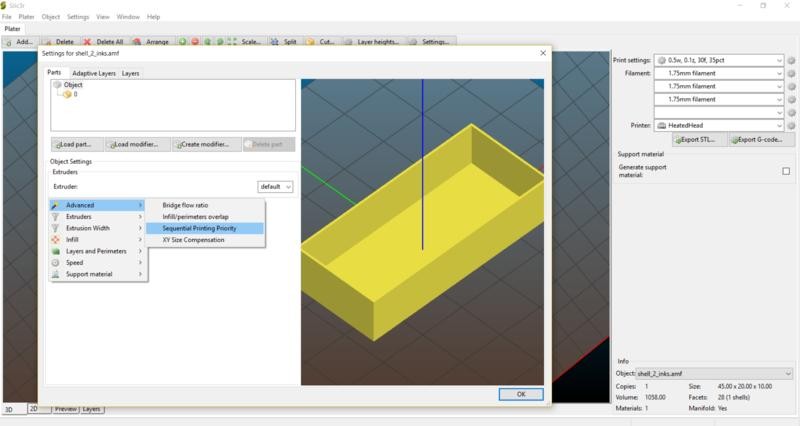The height and width of the screenshot is (426, 800).
Task: Click the gear icon beside Print settings
Action: (791, 60)
